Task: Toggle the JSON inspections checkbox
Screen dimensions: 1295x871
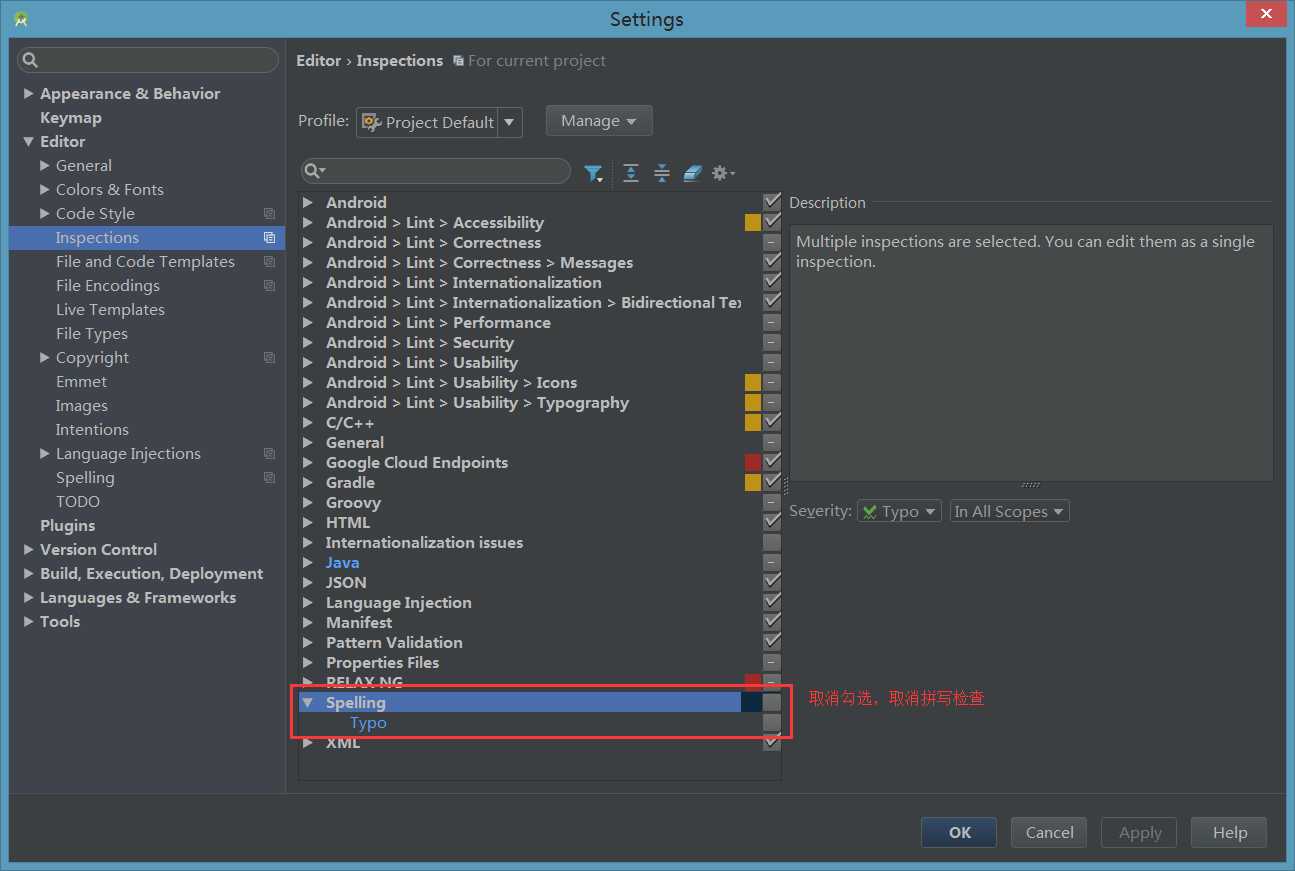Action: pyautogui.click(x=772, y=582)
